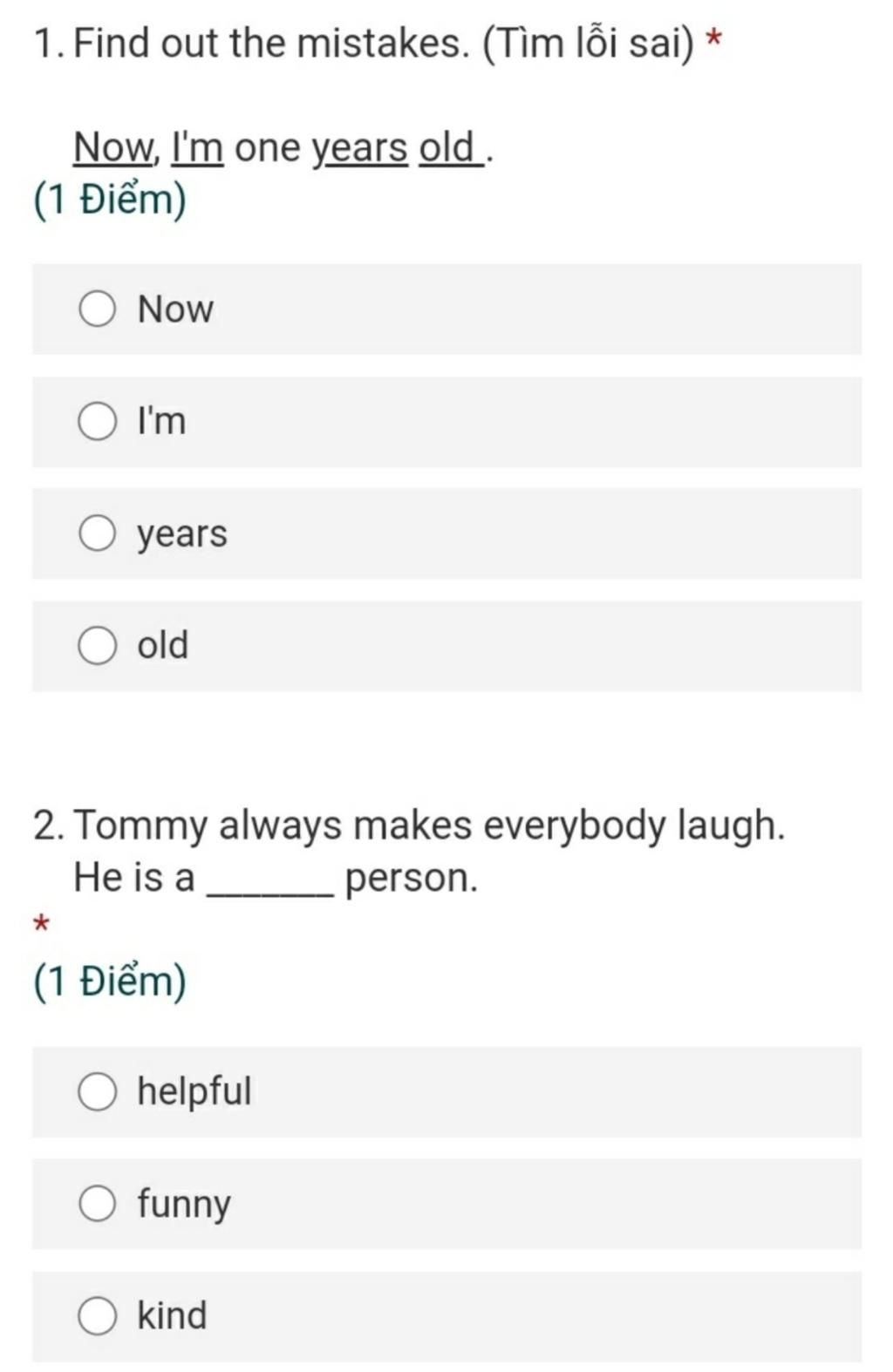
Task: Pick the "old" radio option
Action: click(97, 646)
